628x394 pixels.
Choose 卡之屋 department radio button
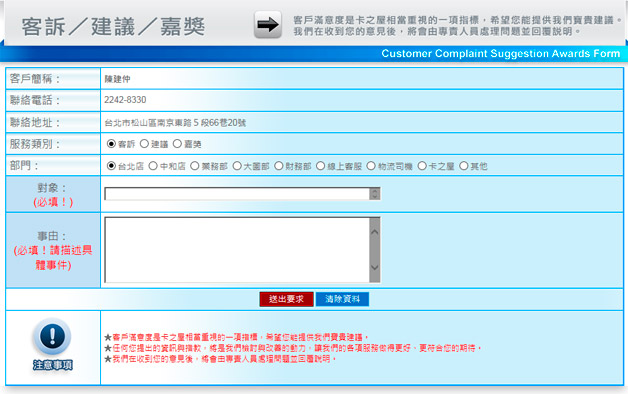click(x=422, y=166)
